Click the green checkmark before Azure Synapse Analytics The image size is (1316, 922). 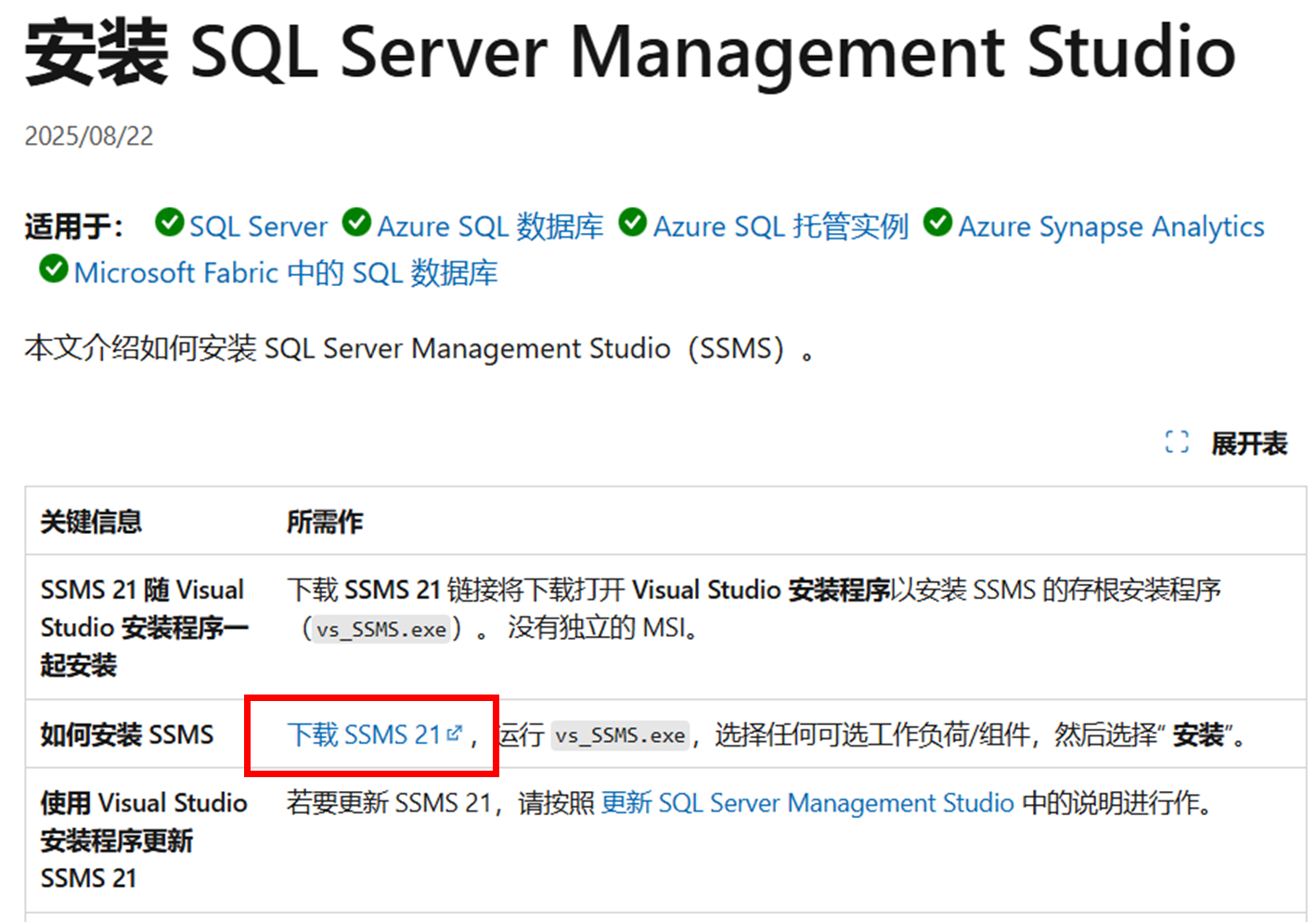(x=937, y=223)
